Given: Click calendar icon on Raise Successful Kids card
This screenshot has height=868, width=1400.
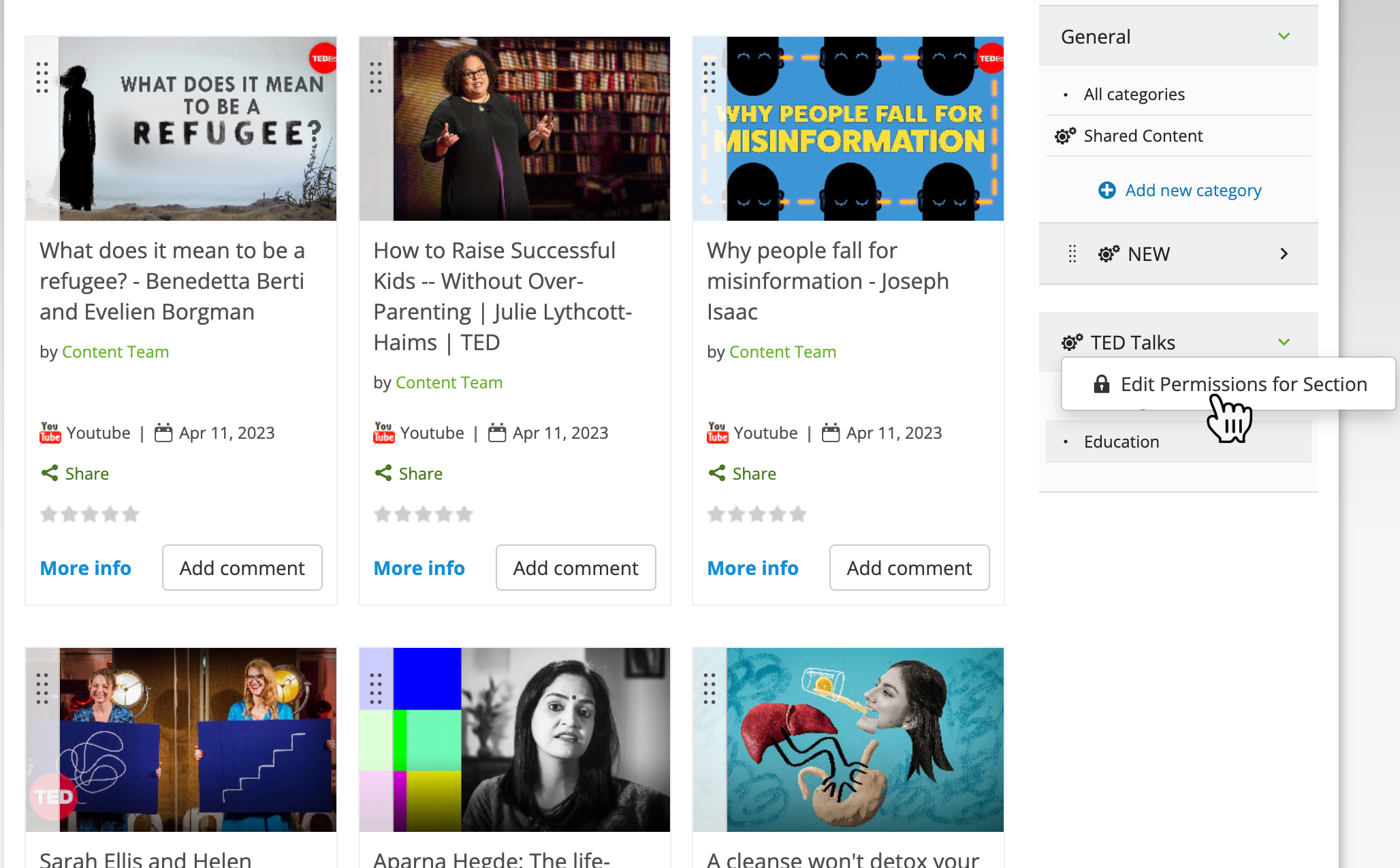Looking at the screenshot, I should click(x=497, y=433).
